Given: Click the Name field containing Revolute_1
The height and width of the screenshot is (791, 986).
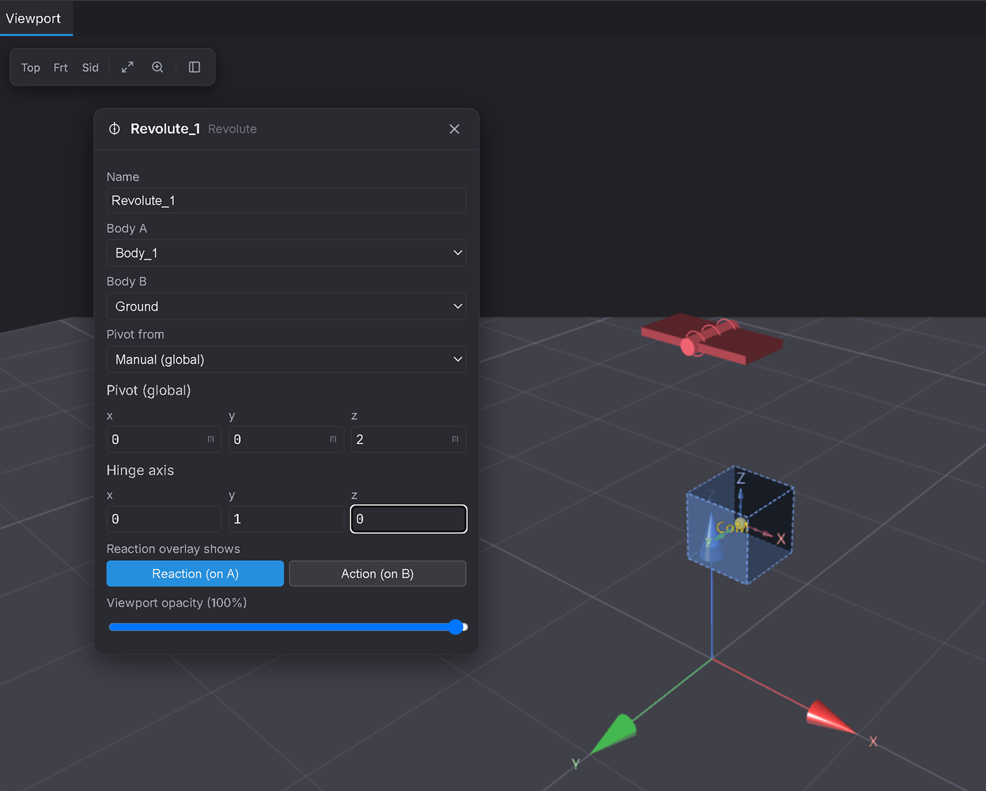Looking at the screenshot, I should click(x=286, y=201).
